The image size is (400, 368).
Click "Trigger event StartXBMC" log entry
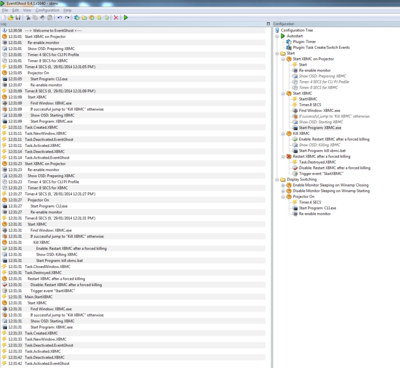tap(53, 291)
